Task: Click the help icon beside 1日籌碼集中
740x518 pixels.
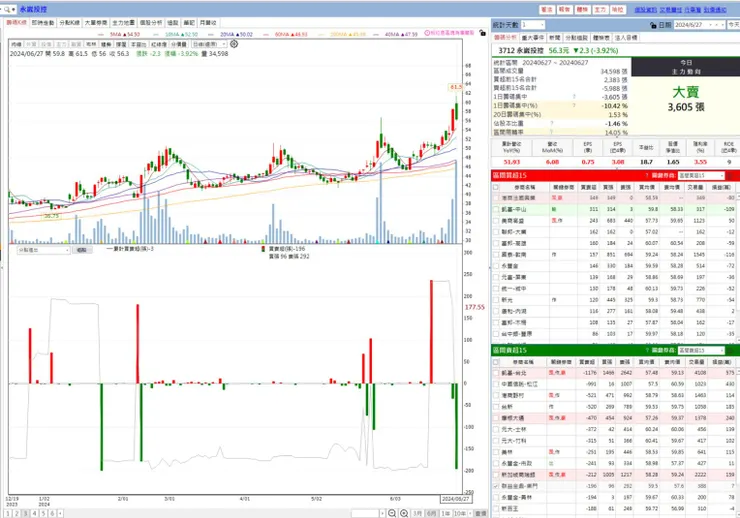Action: (x=574, y=97)
